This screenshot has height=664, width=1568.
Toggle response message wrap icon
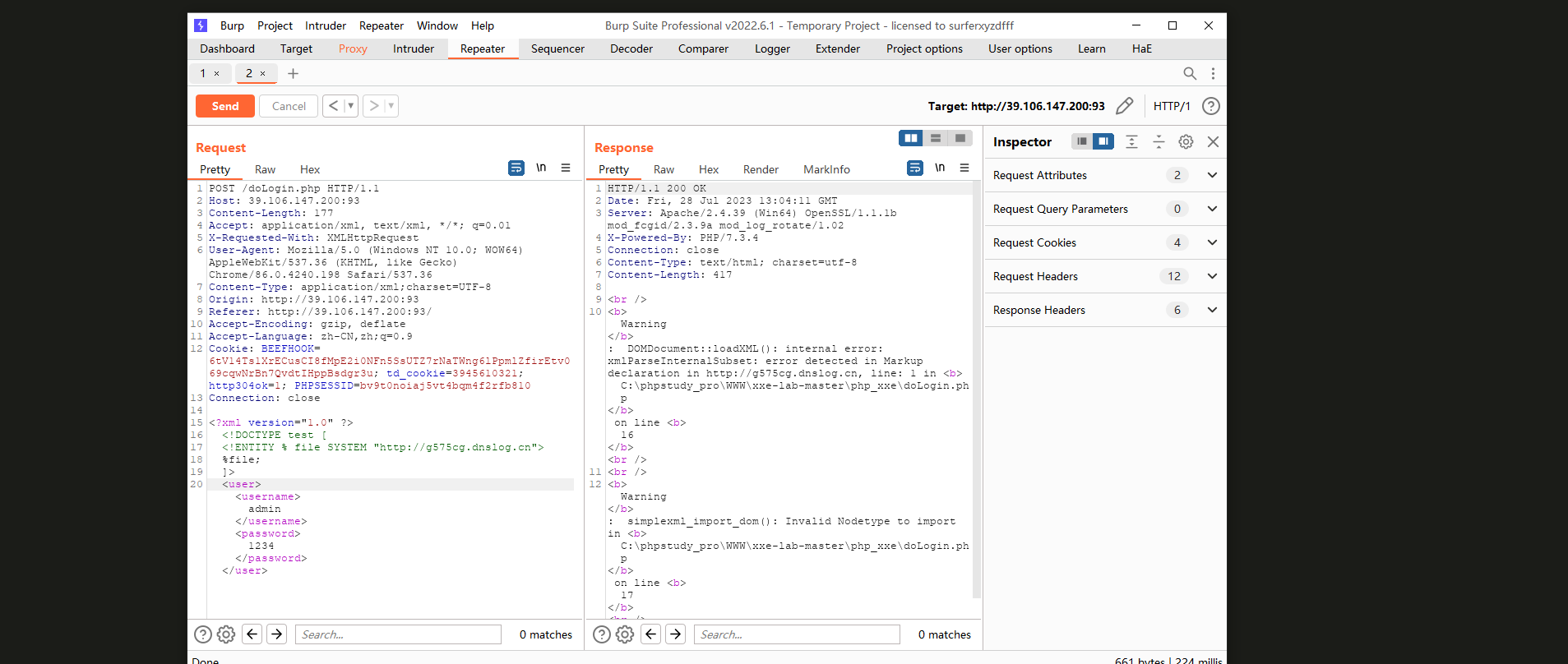click(915, 168)
